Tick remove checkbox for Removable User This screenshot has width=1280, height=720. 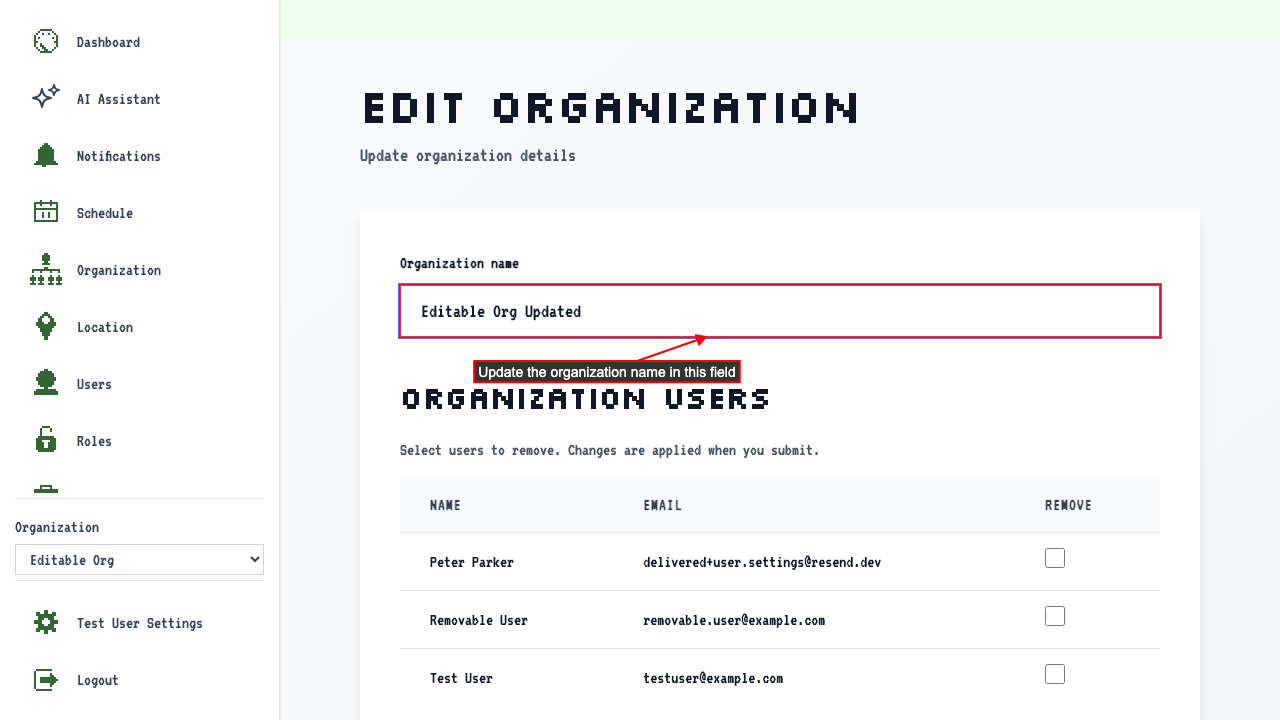coord(1055,616)
